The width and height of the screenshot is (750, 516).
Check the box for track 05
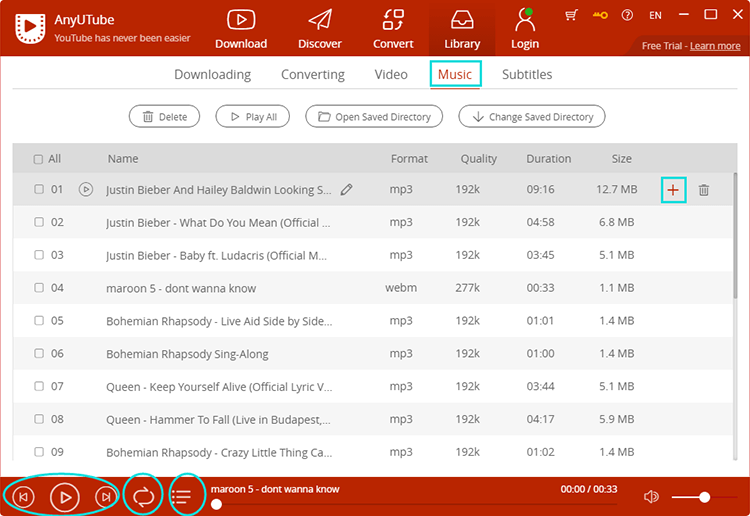[x=39, y=320]
